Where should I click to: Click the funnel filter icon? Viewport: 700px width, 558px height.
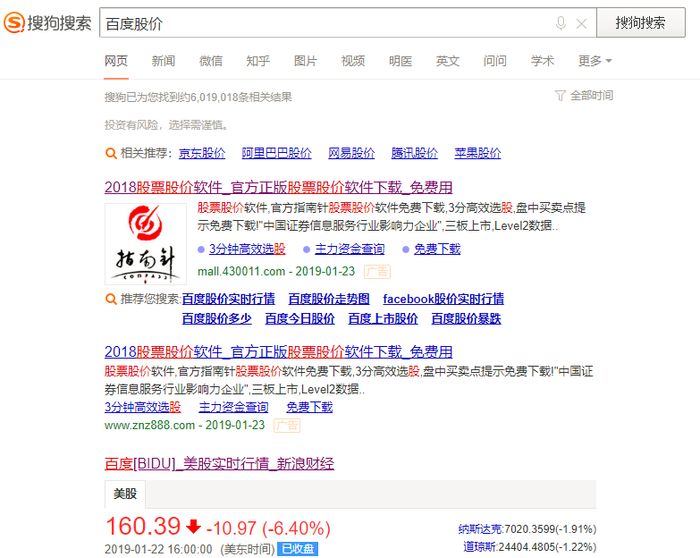560,95
